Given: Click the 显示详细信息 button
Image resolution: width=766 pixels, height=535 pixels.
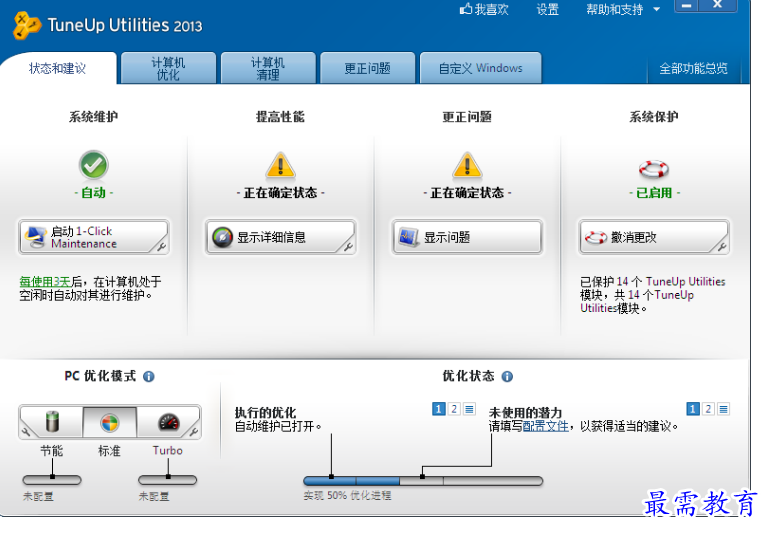Looking at the screenshot, I should pyautogui.click(x=280, y=237).
